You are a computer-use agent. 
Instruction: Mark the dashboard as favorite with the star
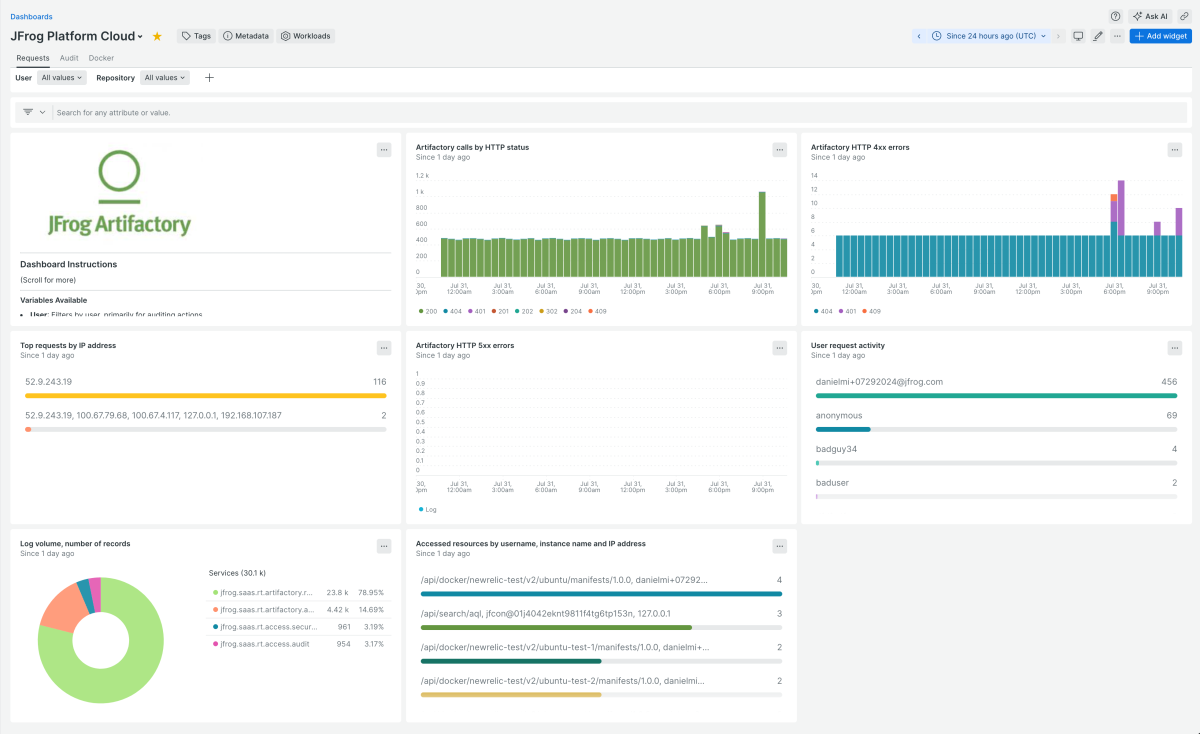(x=157, y=36)
